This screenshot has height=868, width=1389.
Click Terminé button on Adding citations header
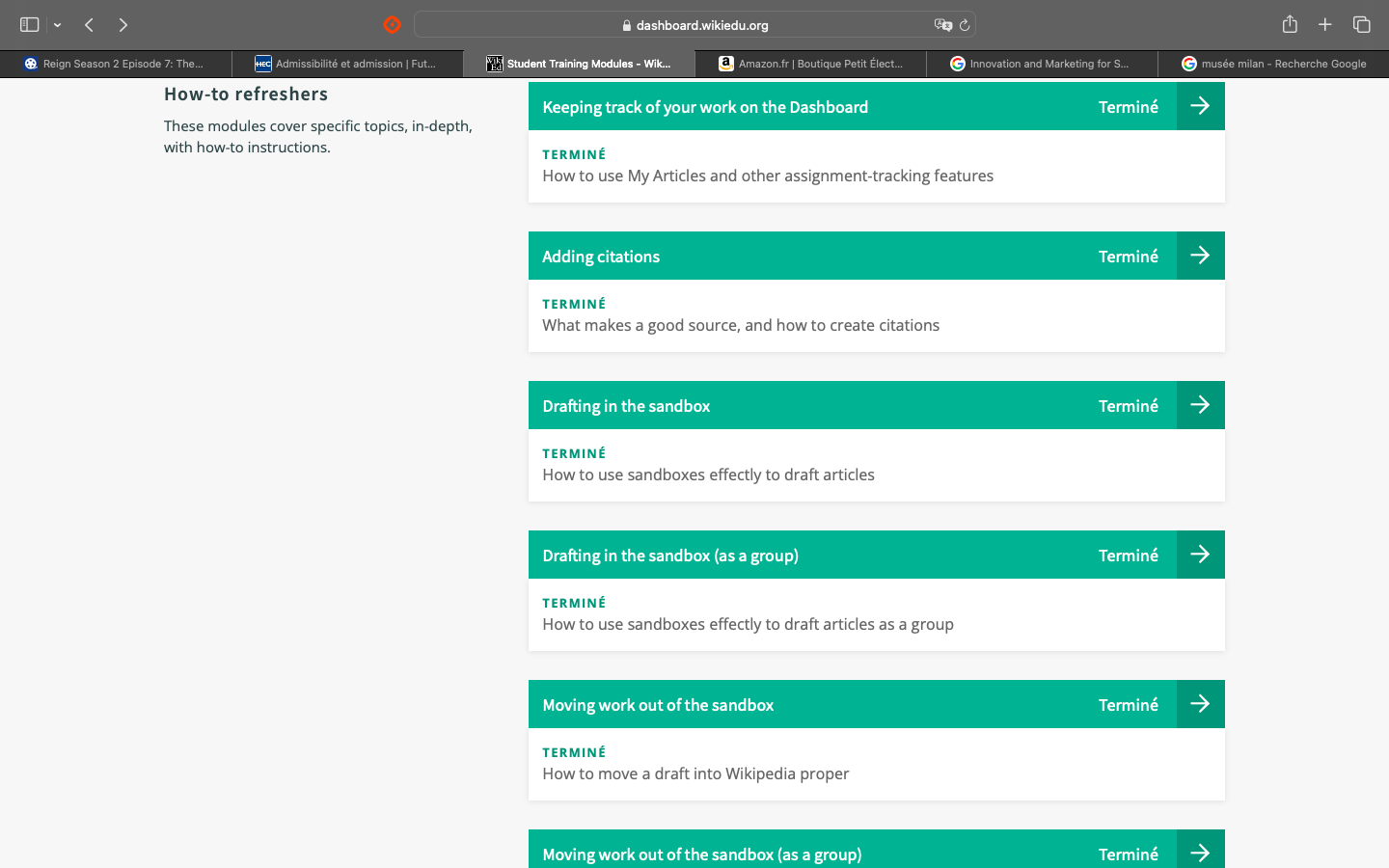pyautogui.click(x=1128, y=257)
